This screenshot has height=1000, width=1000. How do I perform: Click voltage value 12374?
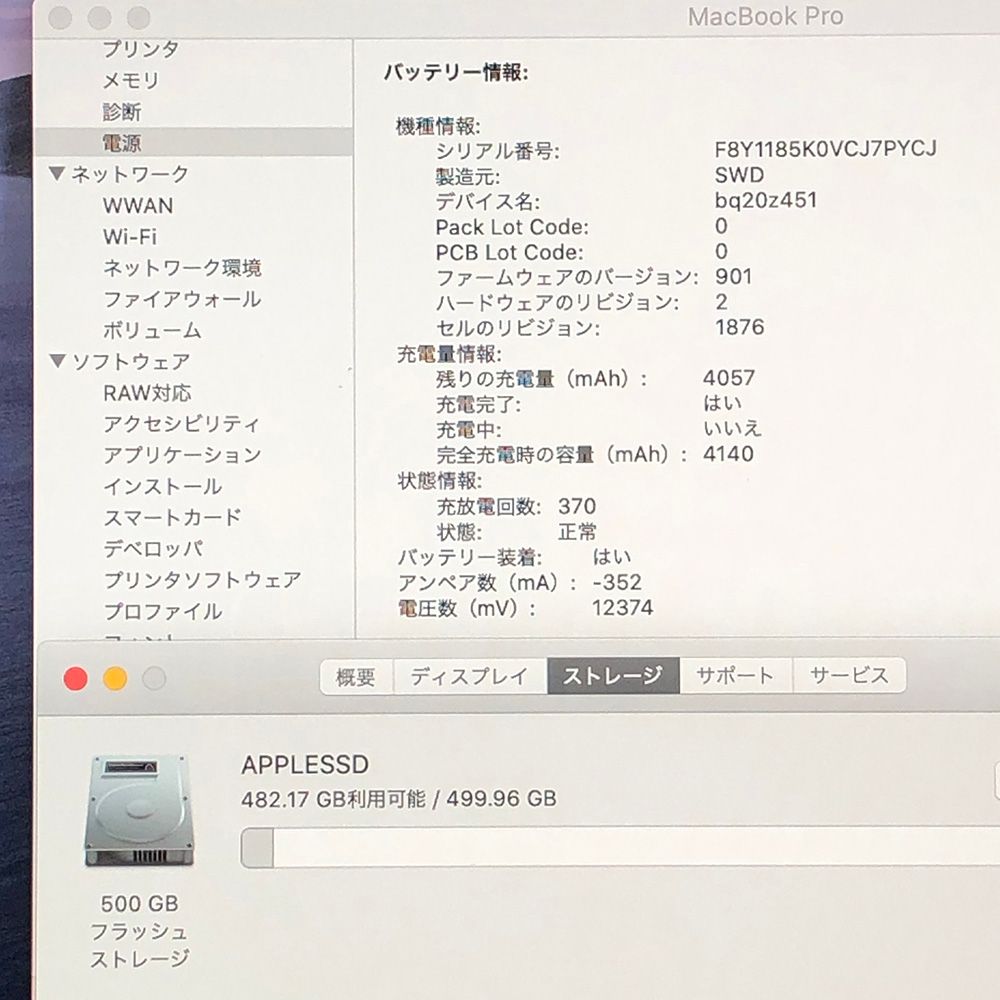622,607
